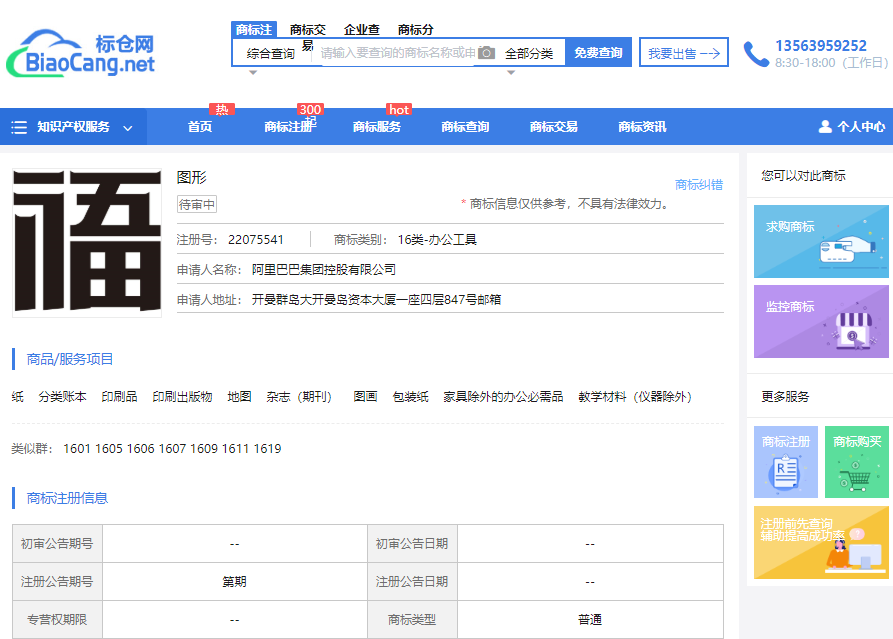
Task: Click the 我要出售 button
Action: coord(683,52)
